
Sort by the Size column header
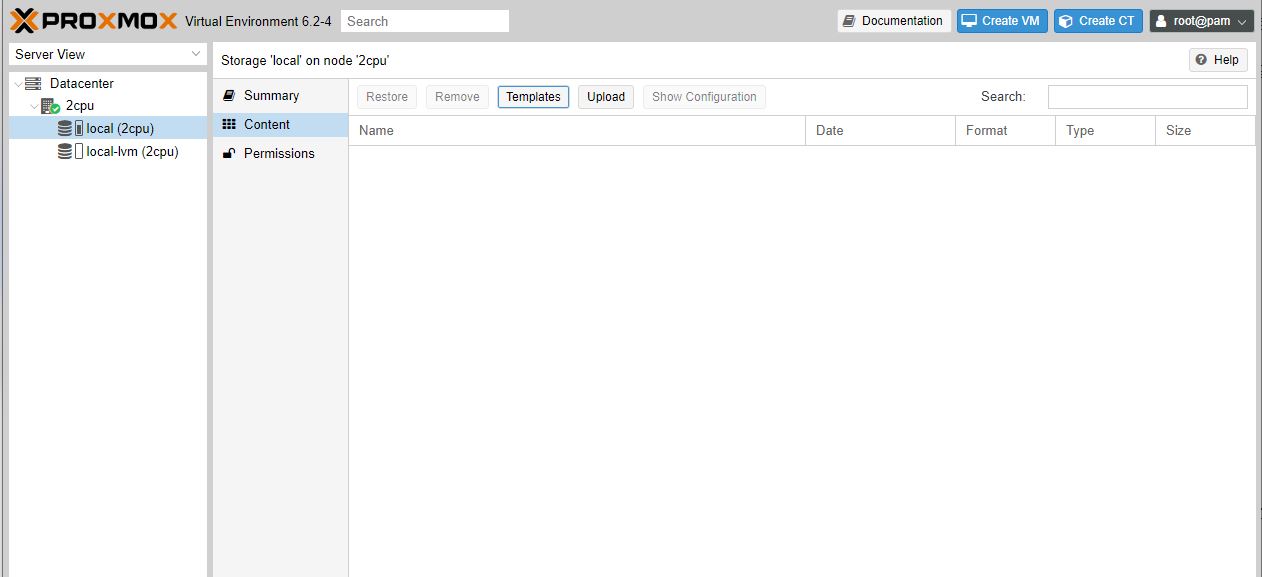(1206, 131)
